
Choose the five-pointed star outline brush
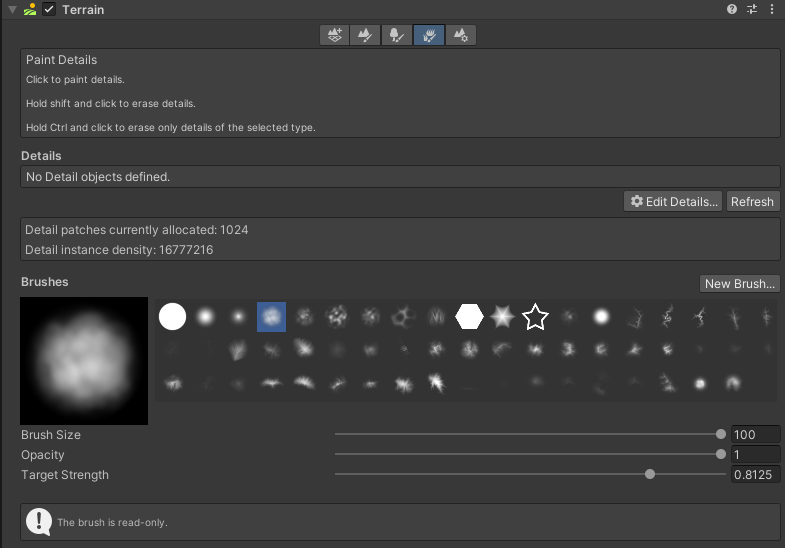point(535,316)
